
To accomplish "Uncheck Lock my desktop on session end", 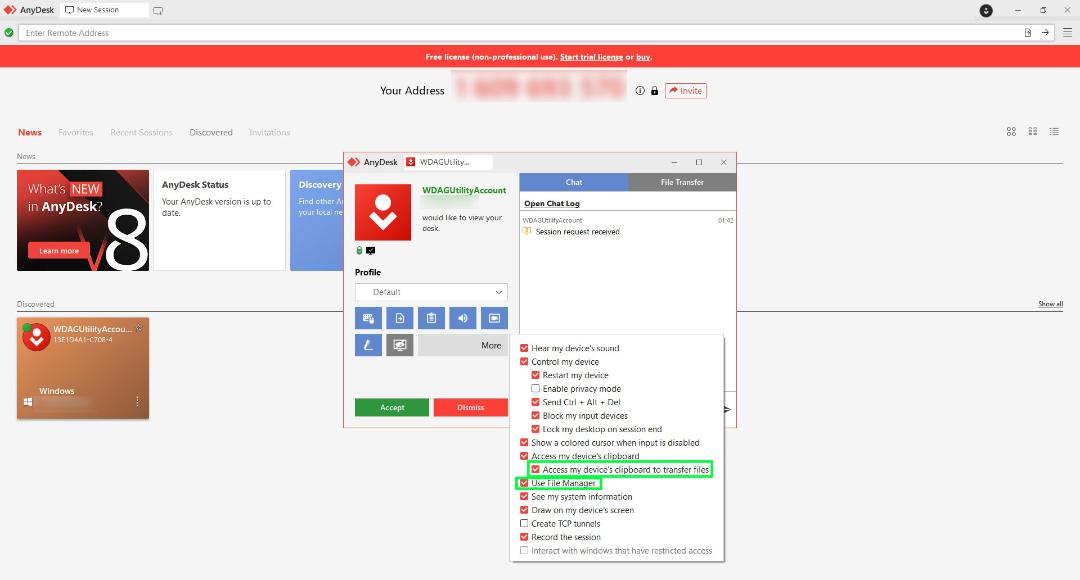I will [x=535, y=428].
